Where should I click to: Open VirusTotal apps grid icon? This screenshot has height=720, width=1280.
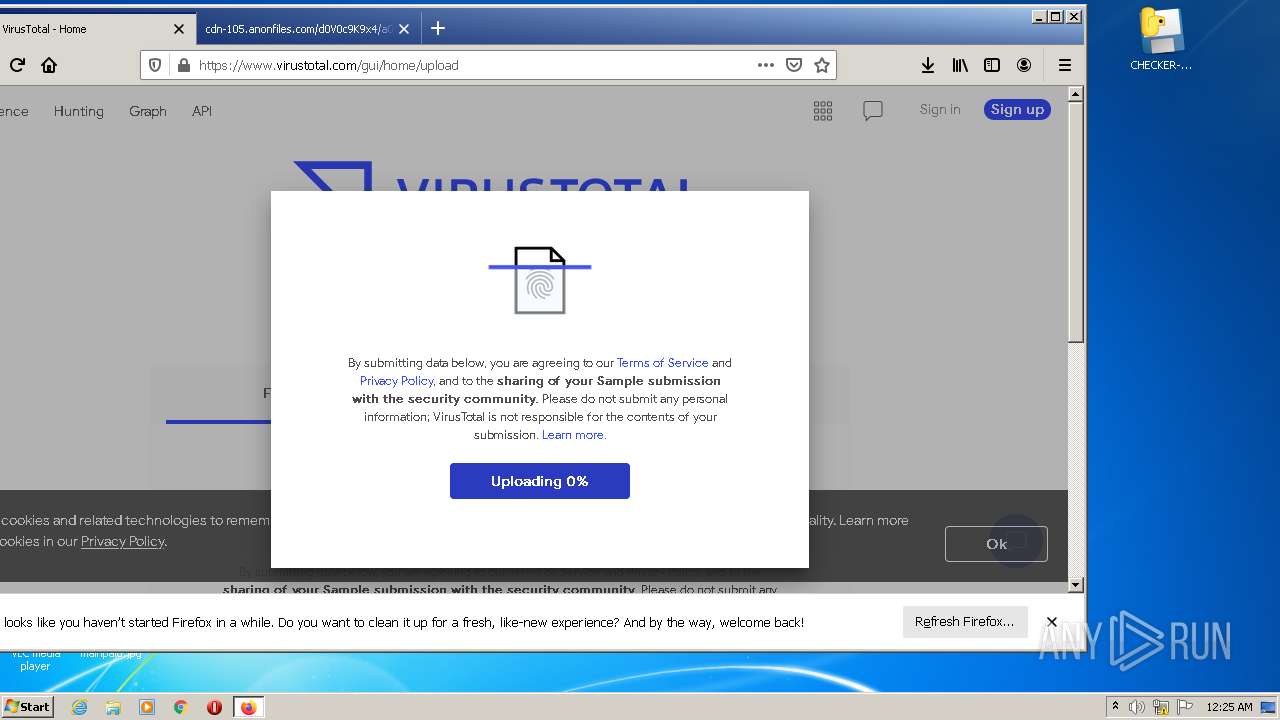coord(823,111)
